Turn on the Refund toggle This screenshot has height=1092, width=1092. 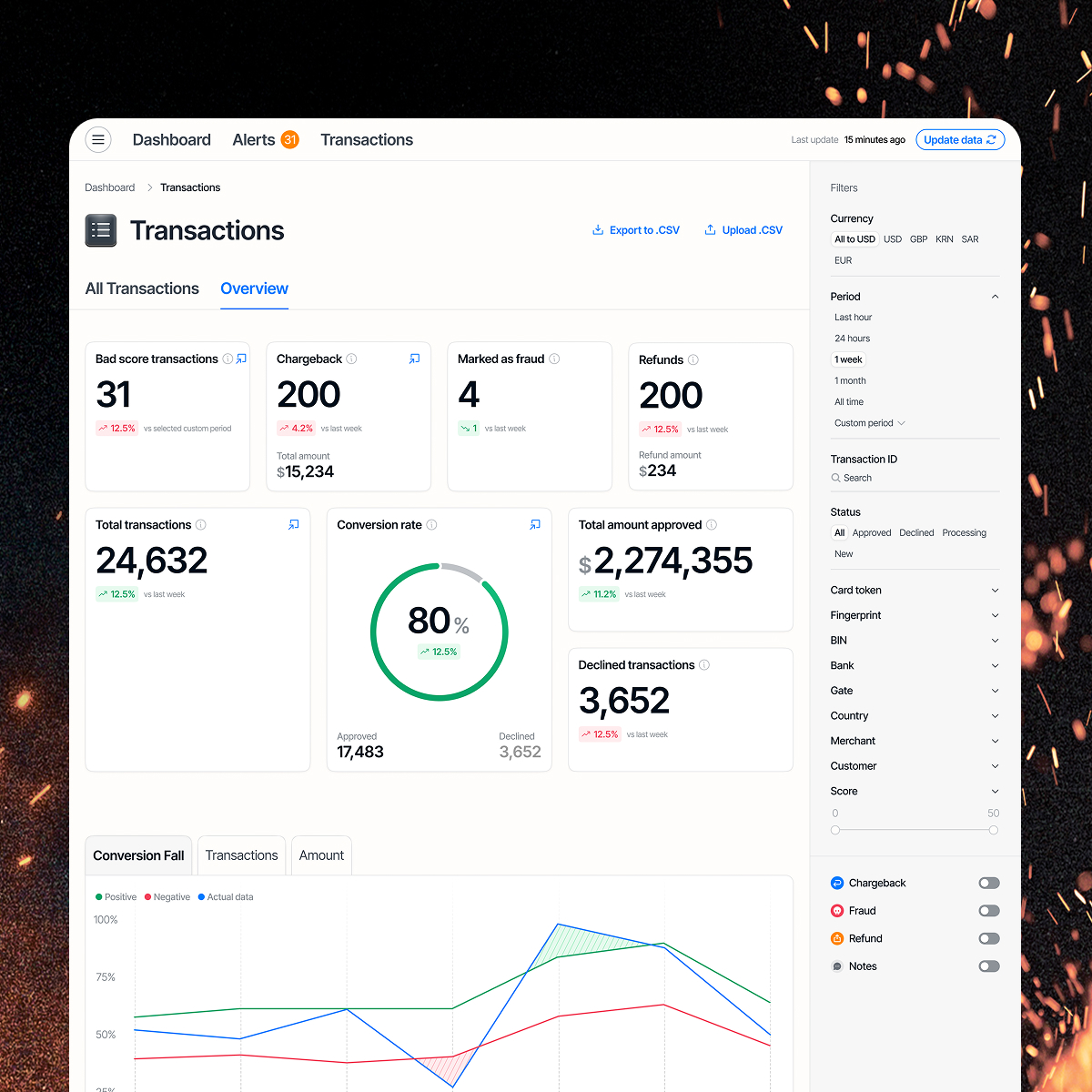click(x=989, y=938)
